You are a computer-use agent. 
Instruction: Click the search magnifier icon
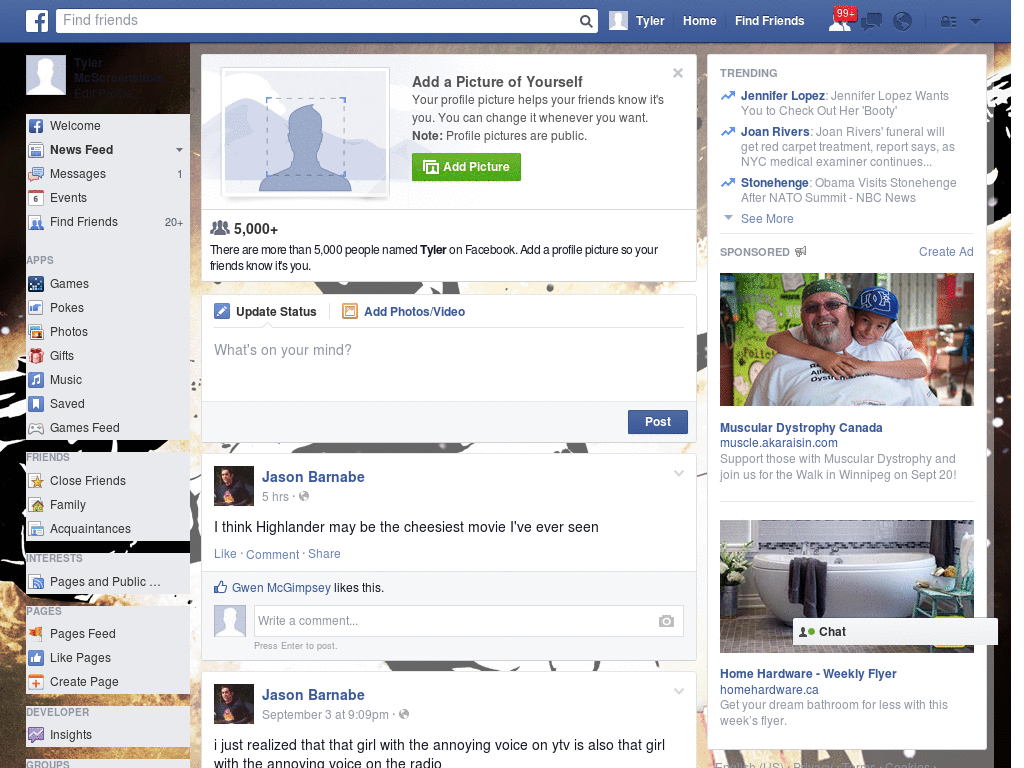pos(586,22)
